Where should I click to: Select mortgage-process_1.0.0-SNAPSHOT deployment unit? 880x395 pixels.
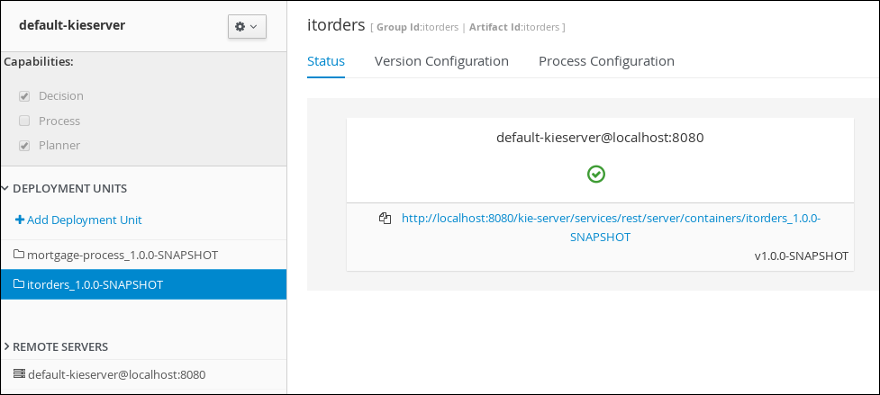pos(143,255)
